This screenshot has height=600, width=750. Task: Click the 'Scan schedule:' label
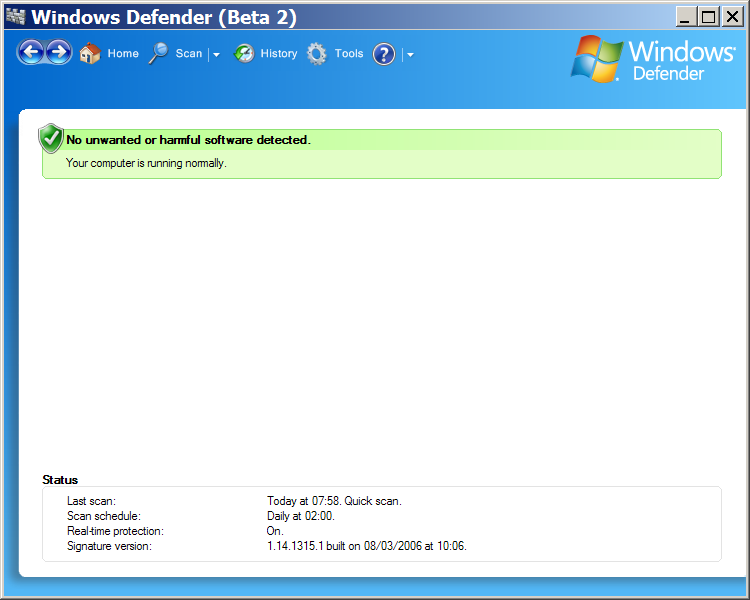click(104, 516)
